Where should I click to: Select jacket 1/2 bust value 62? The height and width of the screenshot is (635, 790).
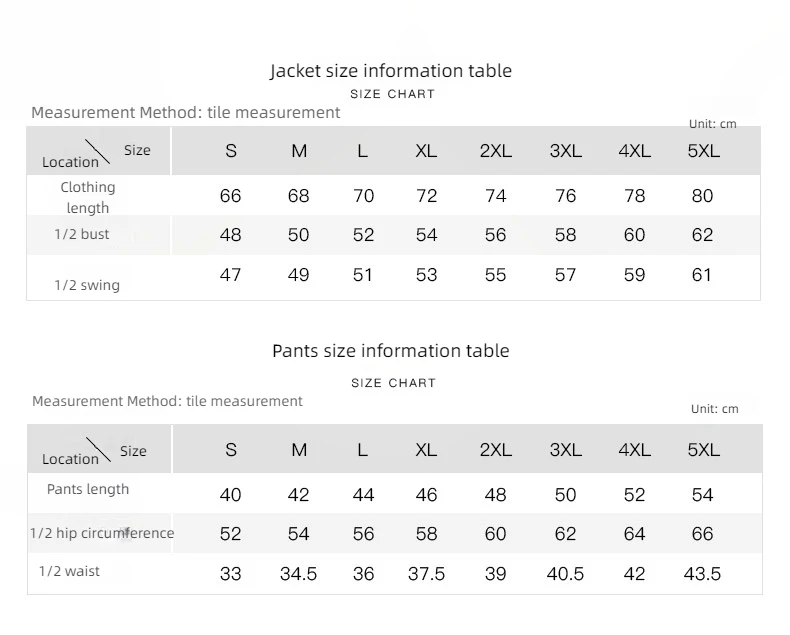[702, 235]
